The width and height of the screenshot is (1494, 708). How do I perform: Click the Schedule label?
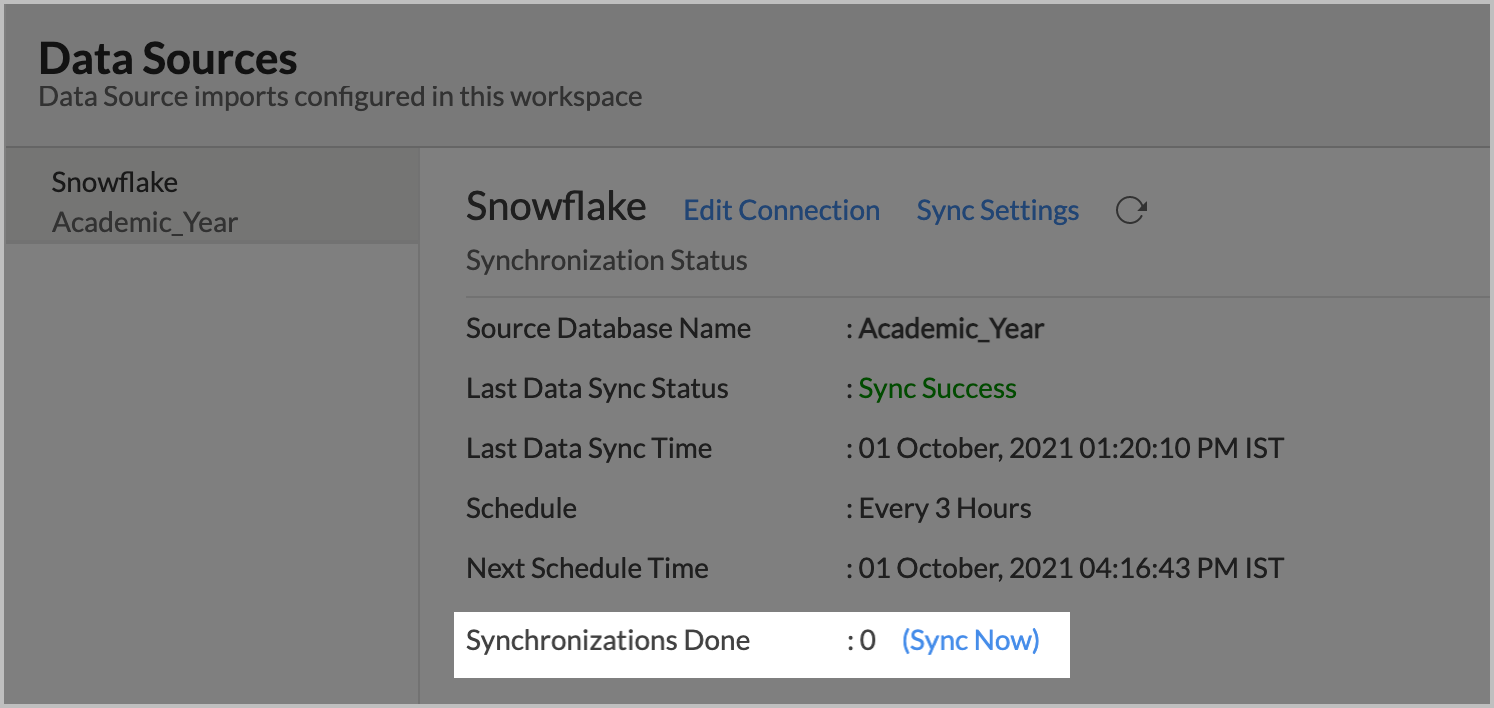coord(521,508)
